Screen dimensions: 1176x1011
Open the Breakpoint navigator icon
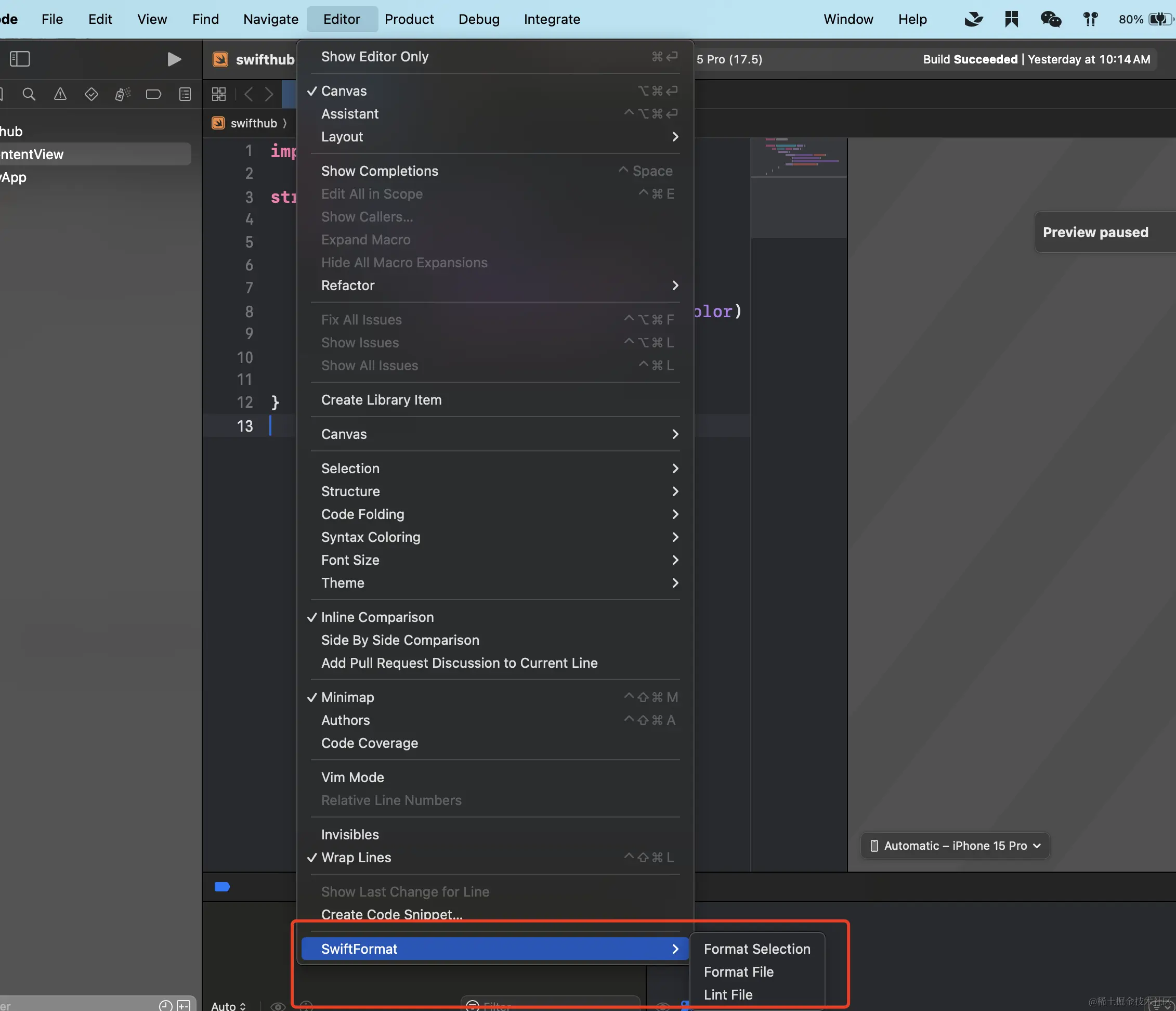pyautogui.click(x=153, y=94)
